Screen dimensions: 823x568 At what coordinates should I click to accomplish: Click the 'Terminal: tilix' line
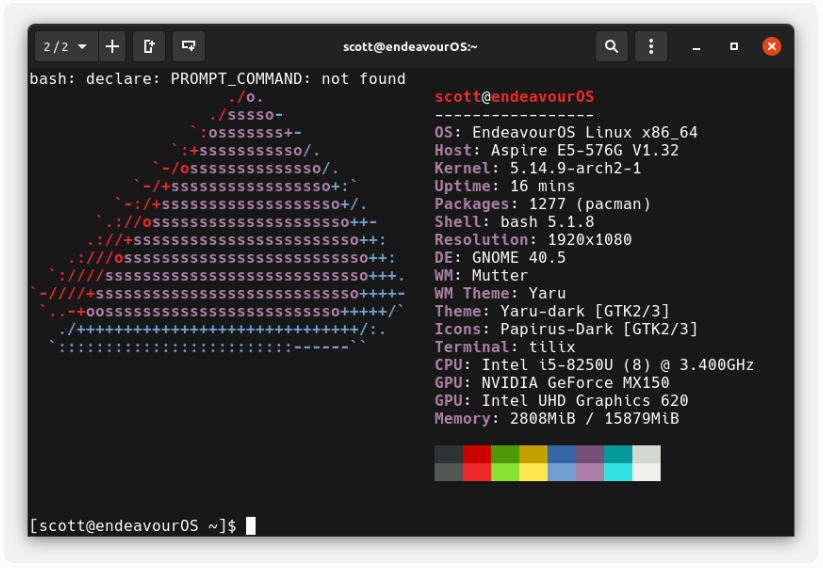coord(505,346)
